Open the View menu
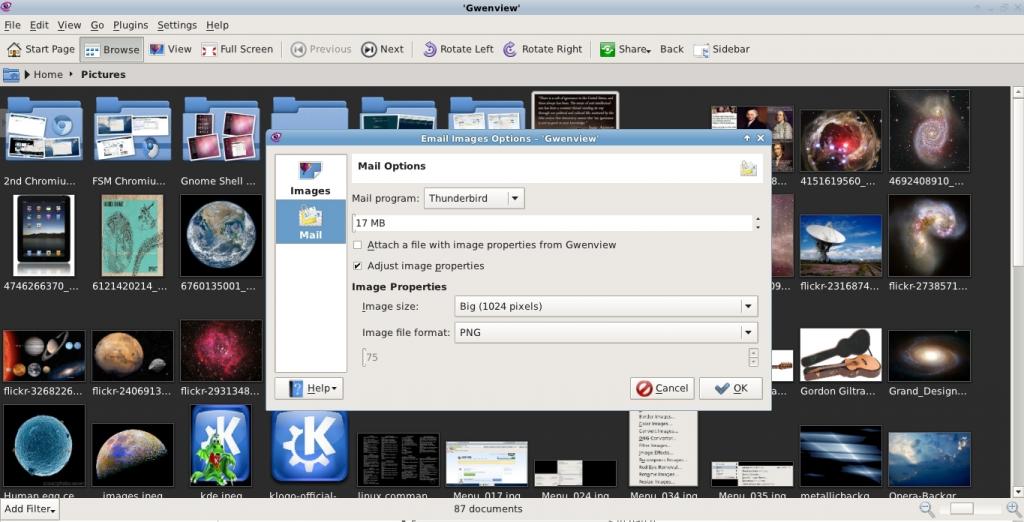Screen dimensions: 1024x522 pyautogui.click(x=69, y=25)
